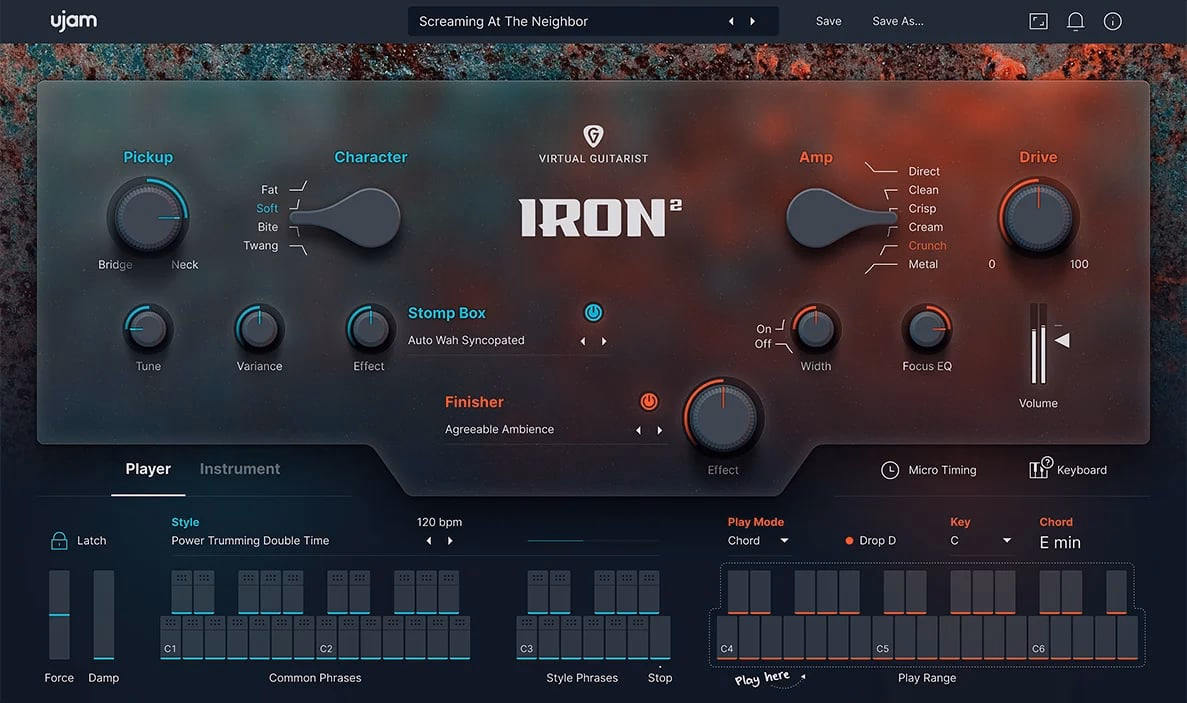Click Save As... button
The height and width of the screenshot is (703, 1187).
(898, 21)
